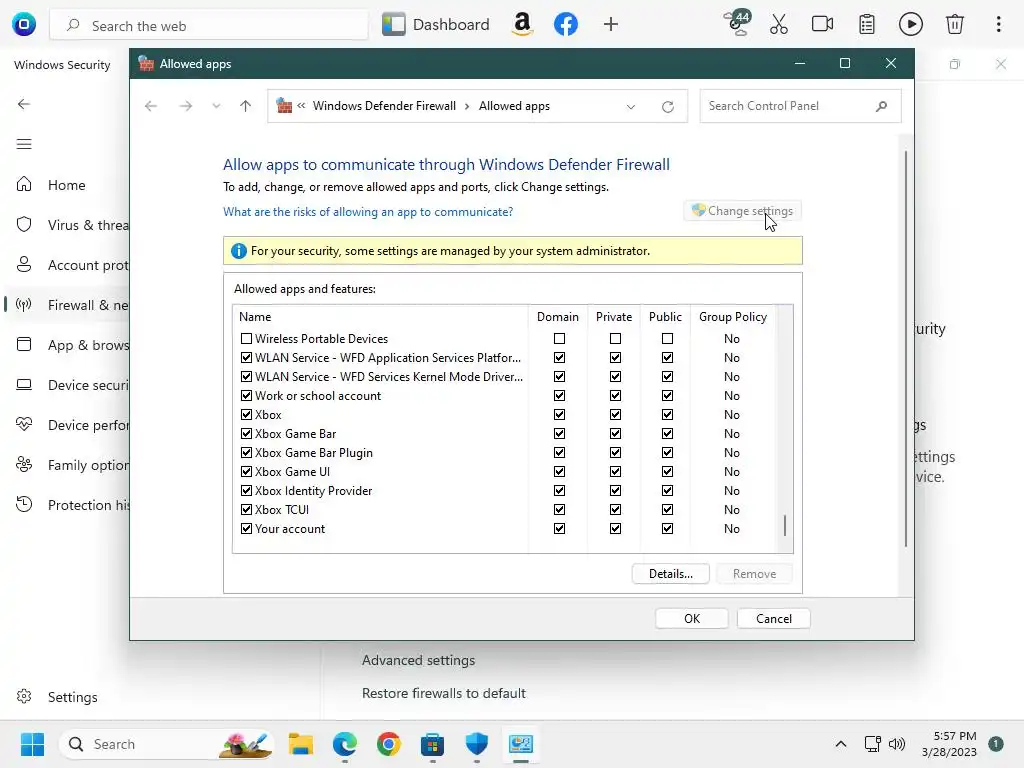Open Control Panel icon on taskbar

520,744
